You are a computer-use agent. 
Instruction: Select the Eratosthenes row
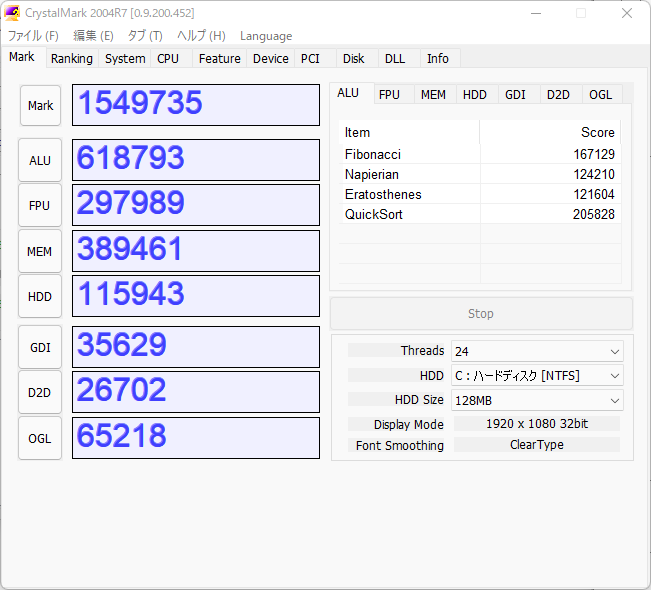click(x=480, y=194)
